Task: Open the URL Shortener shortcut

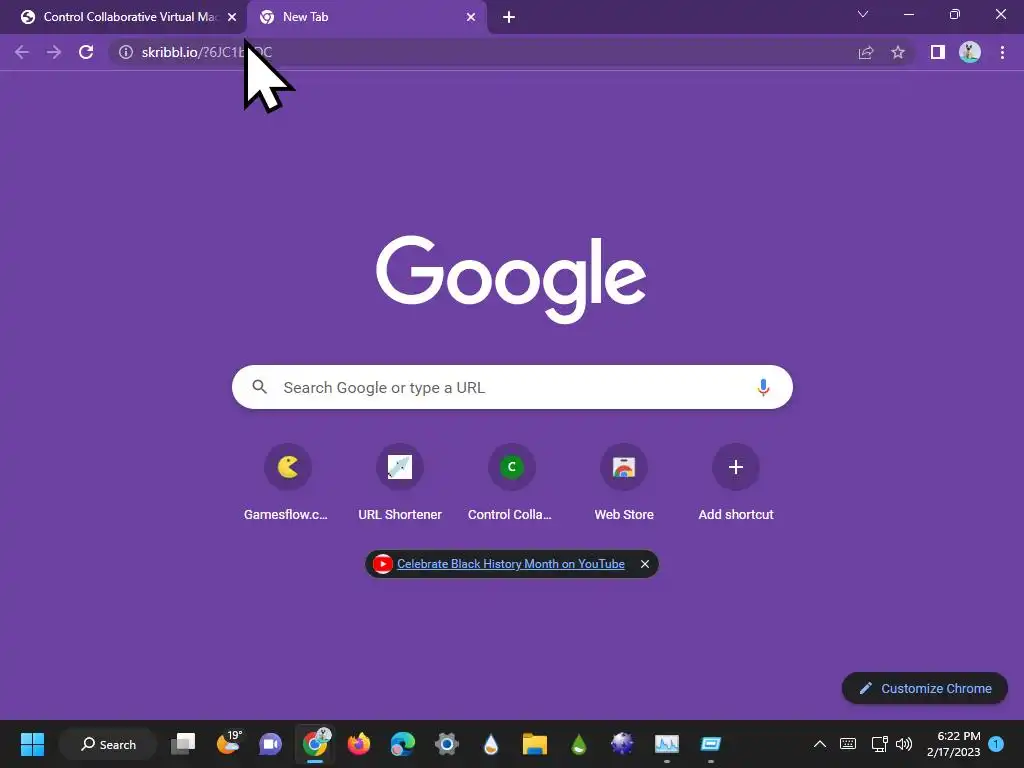Action: click(400, 483)
